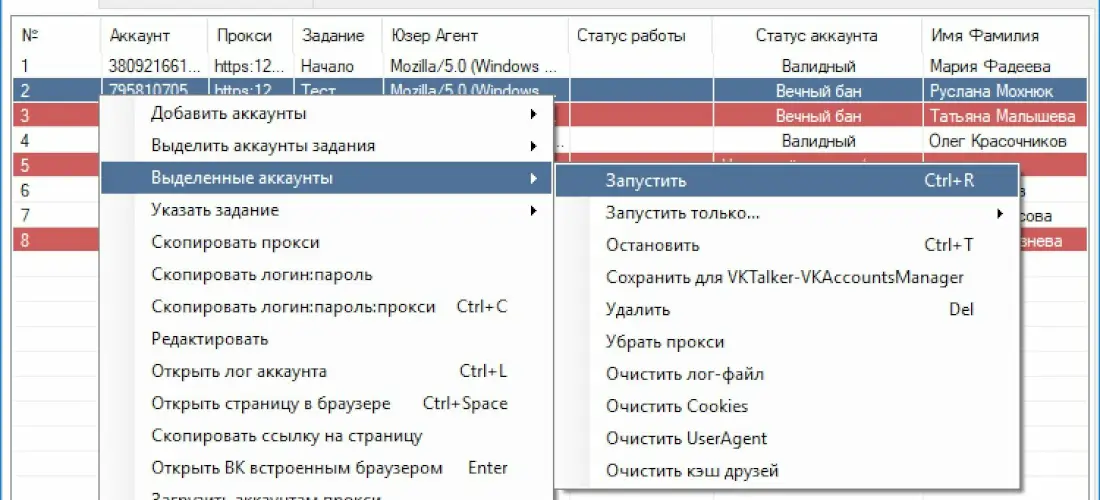The width and height of the screenshot is (1100, 500).
Task: Click the account cell '380921661...'
Action: tap(154, 67)
